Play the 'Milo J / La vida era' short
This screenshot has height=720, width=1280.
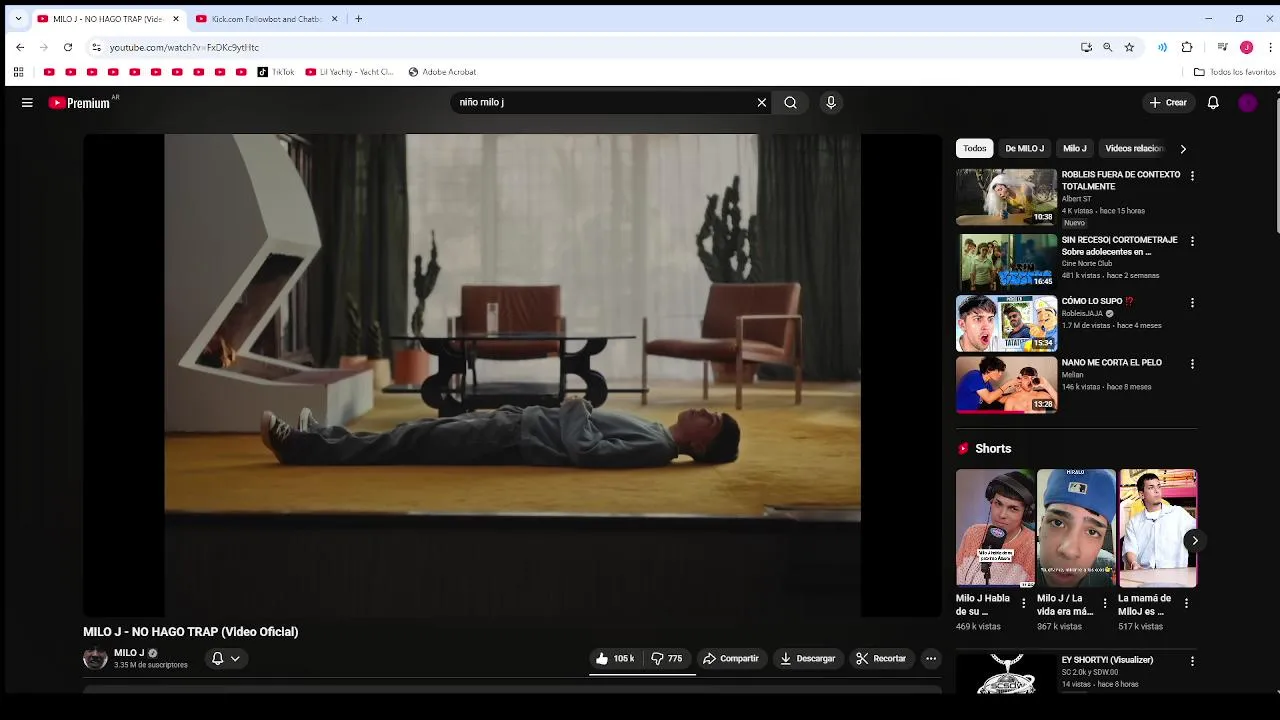[1076, 528]
